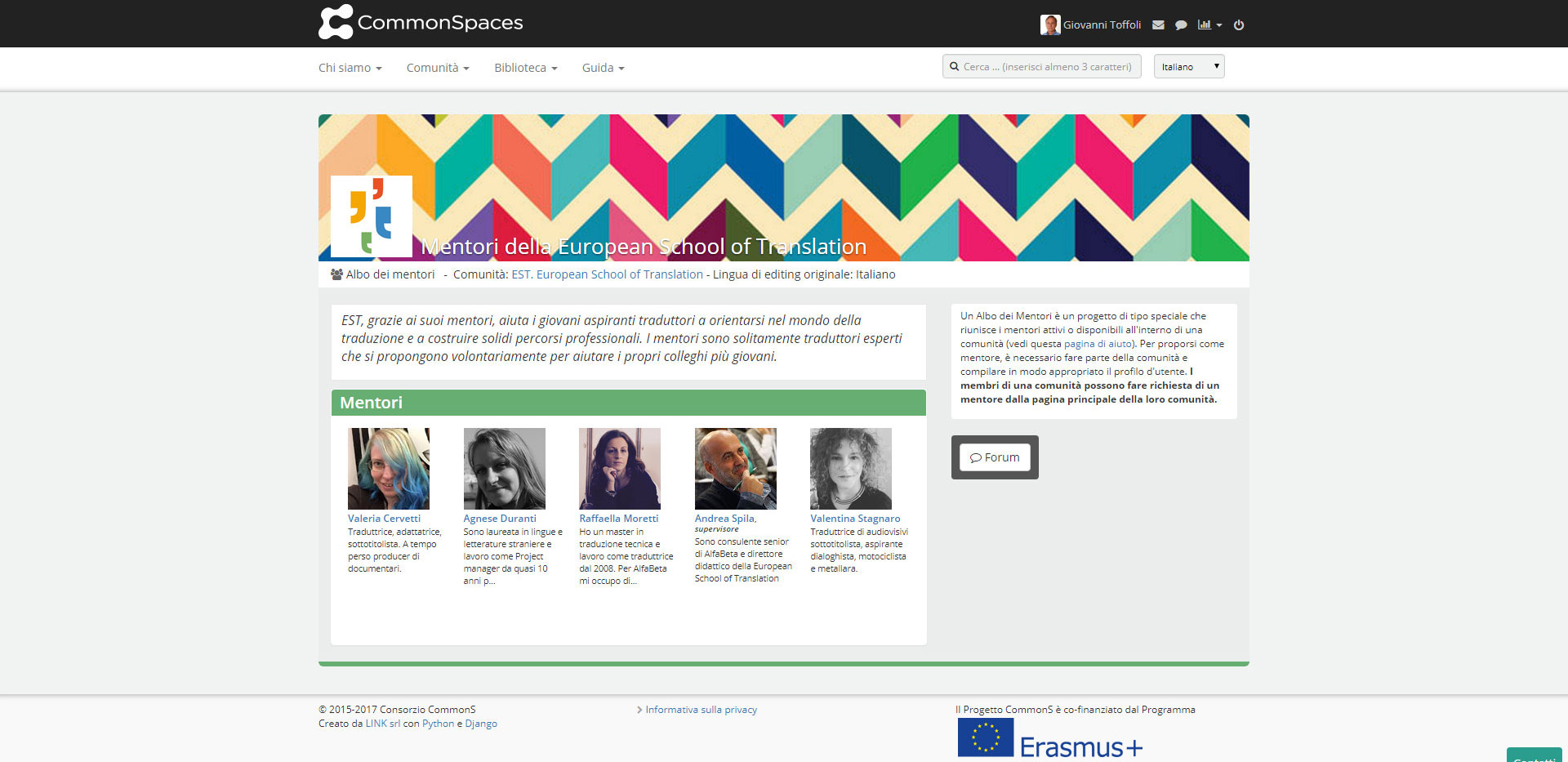Open Andrea Spila's profile link
The image size is (1568, 762).
click(x=725, y=519)
